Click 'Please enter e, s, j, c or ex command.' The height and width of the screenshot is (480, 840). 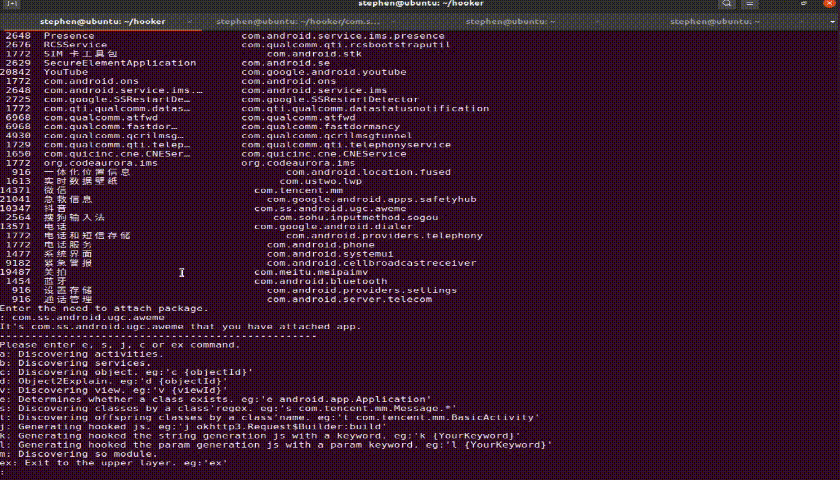pyautogui.click(x=120, y=345)
